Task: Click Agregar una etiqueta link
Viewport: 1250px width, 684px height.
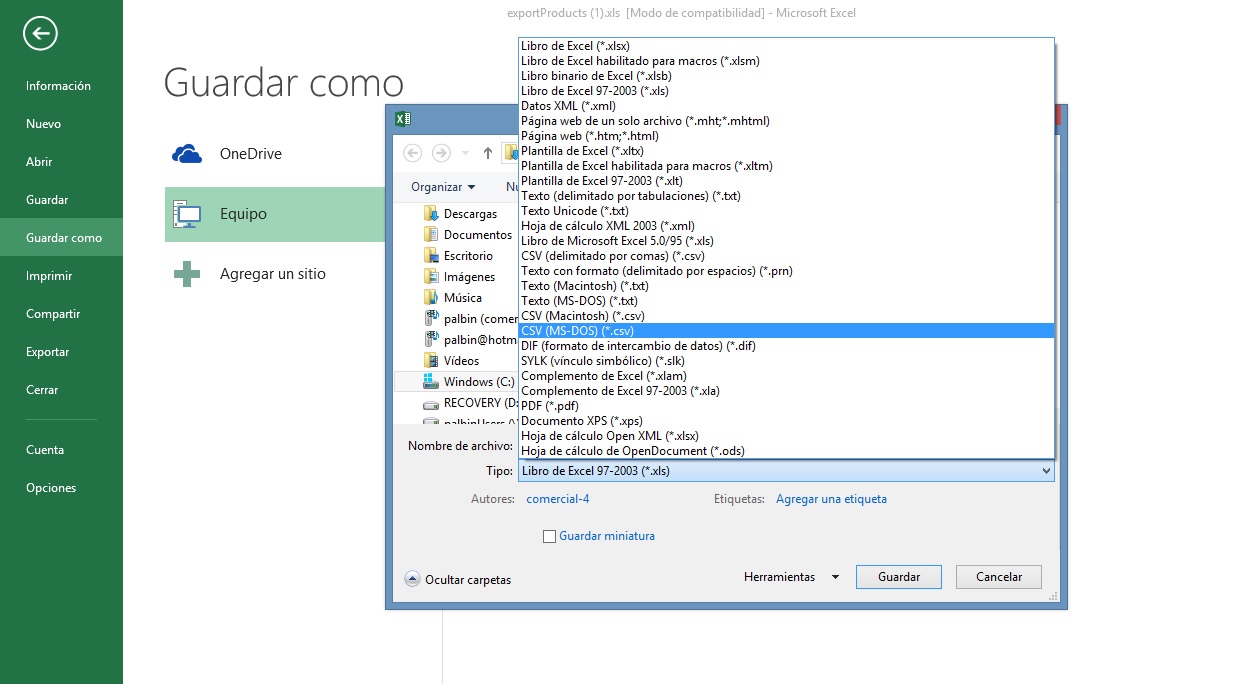Action: [x=831, y=499]
